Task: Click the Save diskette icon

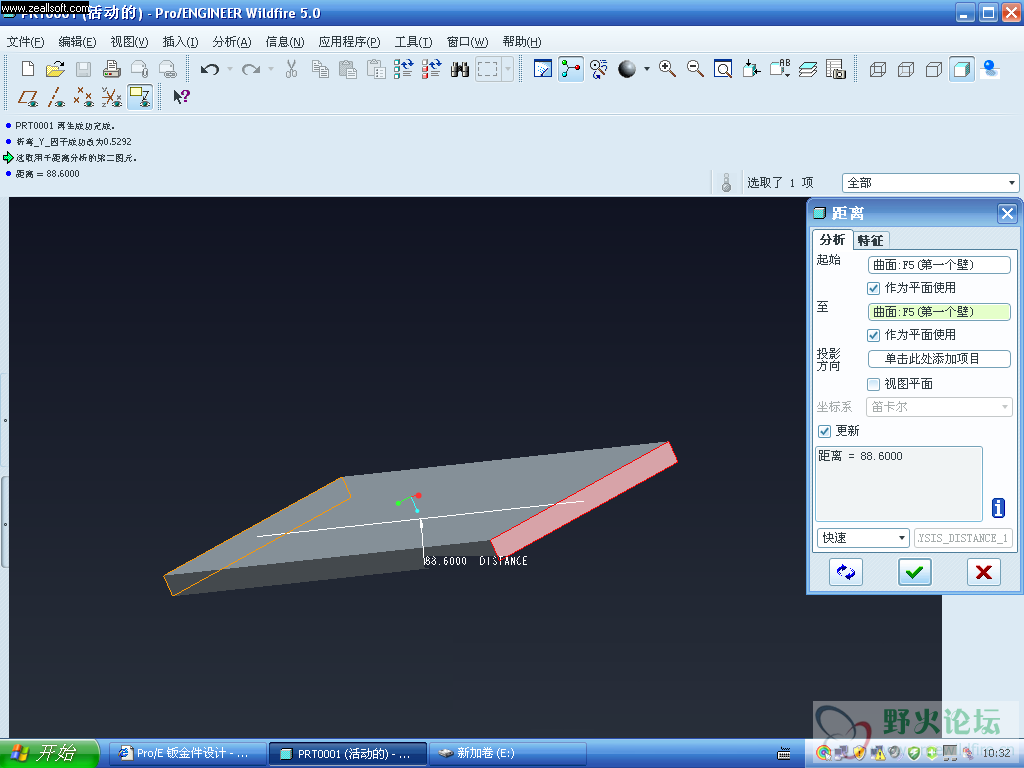Action: pyautogui.click(x=83, y=69)
